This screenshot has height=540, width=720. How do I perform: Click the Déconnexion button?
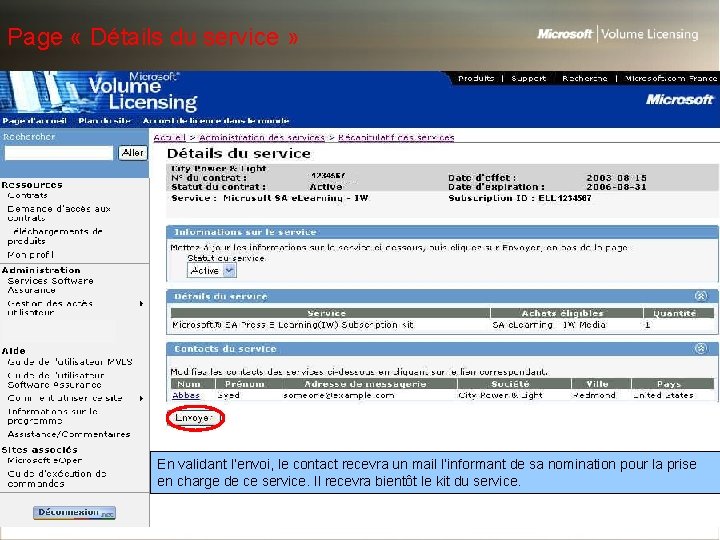(x=74, y=512)
